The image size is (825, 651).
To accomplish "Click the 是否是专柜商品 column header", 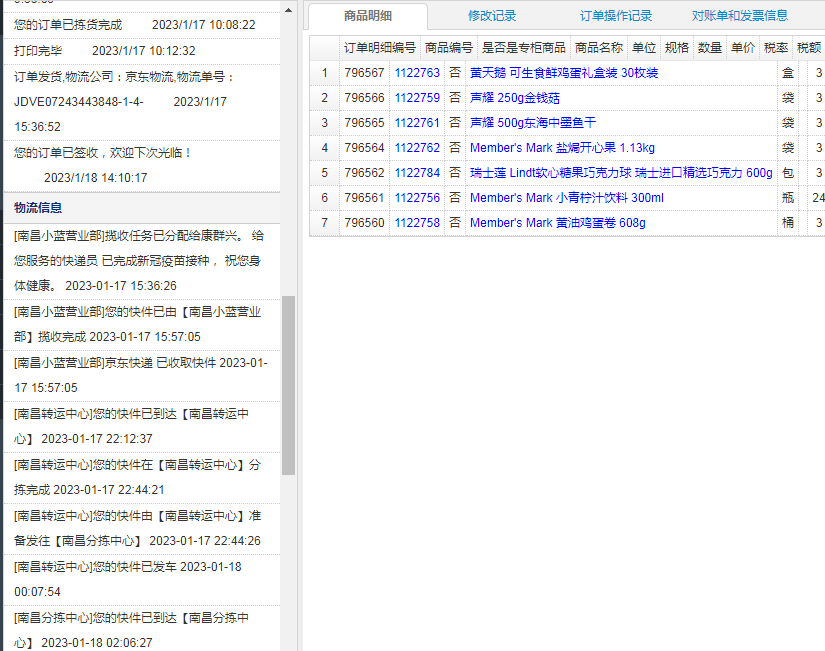I will (x=524, y=48).
